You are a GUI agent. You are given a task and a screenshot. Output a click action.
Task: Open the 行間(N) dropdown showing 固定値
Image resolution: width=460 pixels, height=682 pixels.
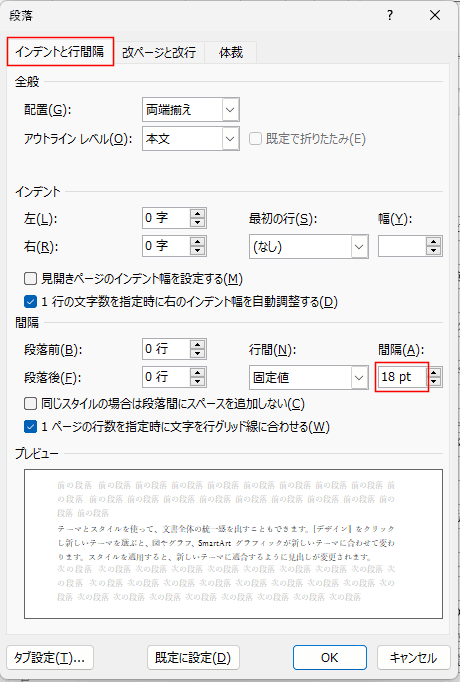click(x=359, y=377)
